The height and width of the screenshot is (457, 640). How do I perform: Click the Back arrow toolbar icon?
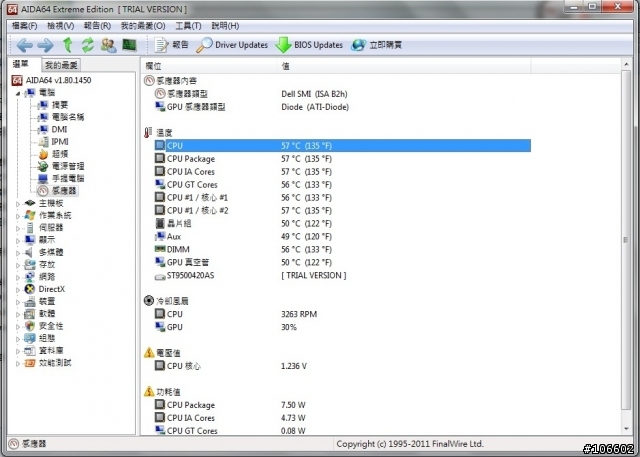coord(24,45)
